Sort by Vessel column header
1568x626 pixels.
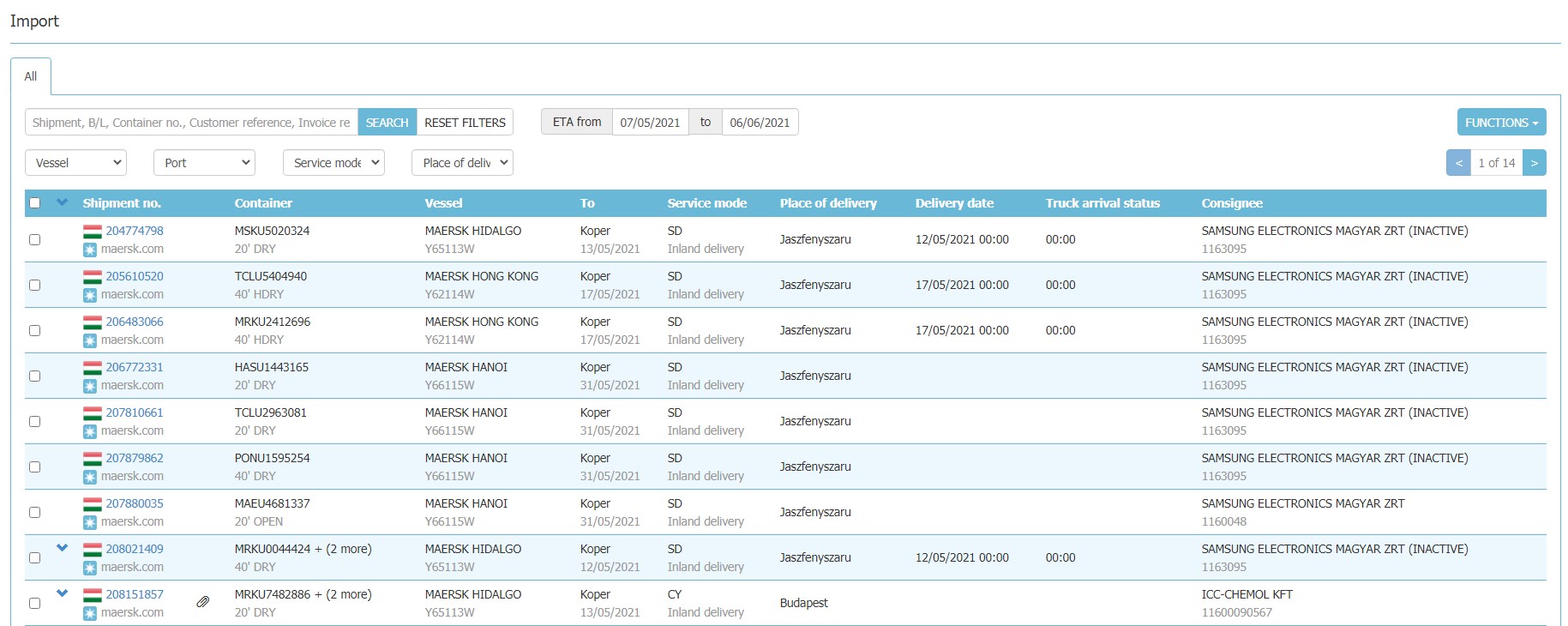443,203
